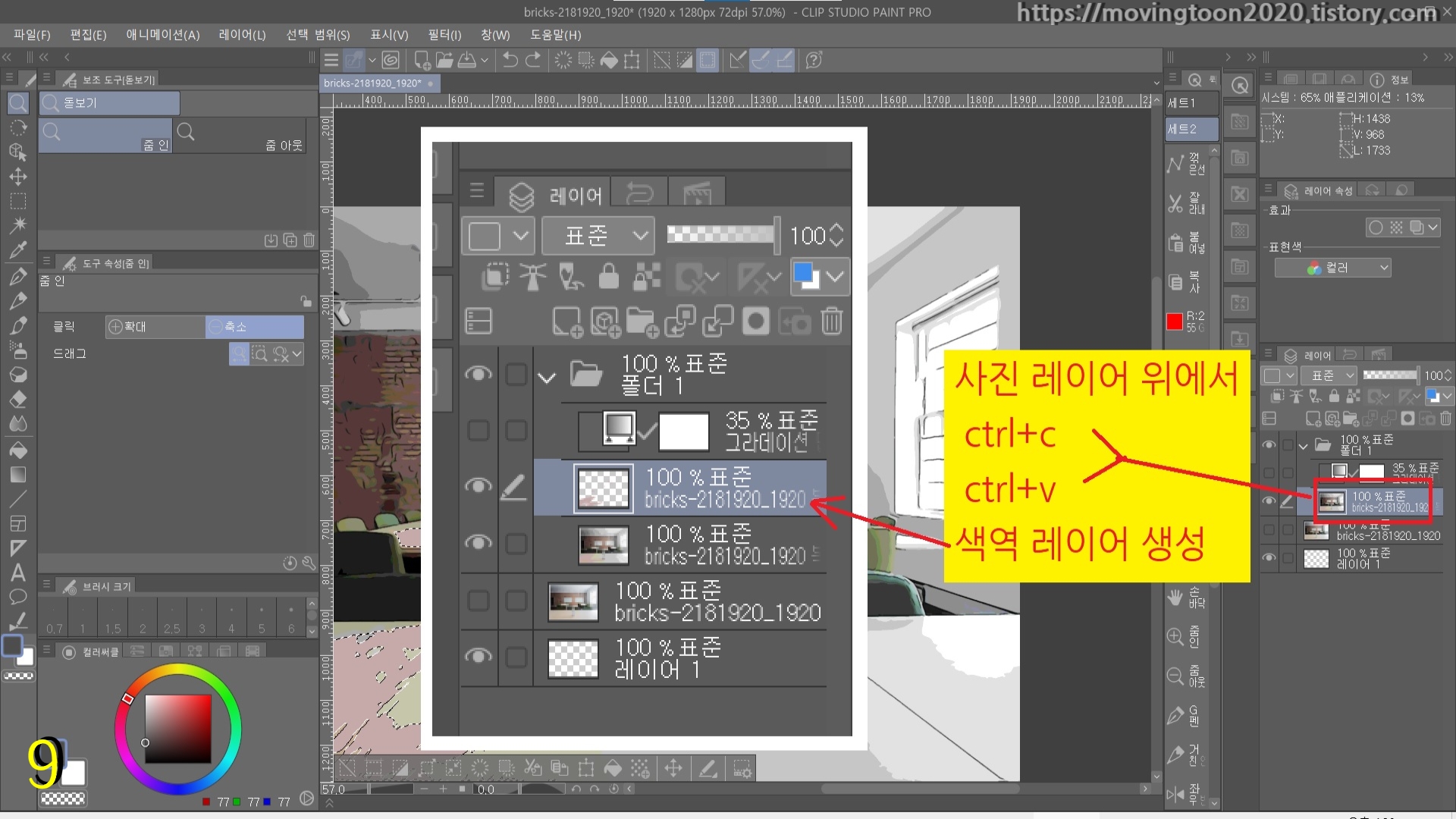Image resolution: width=1456 pixels, height=819 pixels.
Task: Select the 줌 인 sub tool
Action: tap(105, 136)
